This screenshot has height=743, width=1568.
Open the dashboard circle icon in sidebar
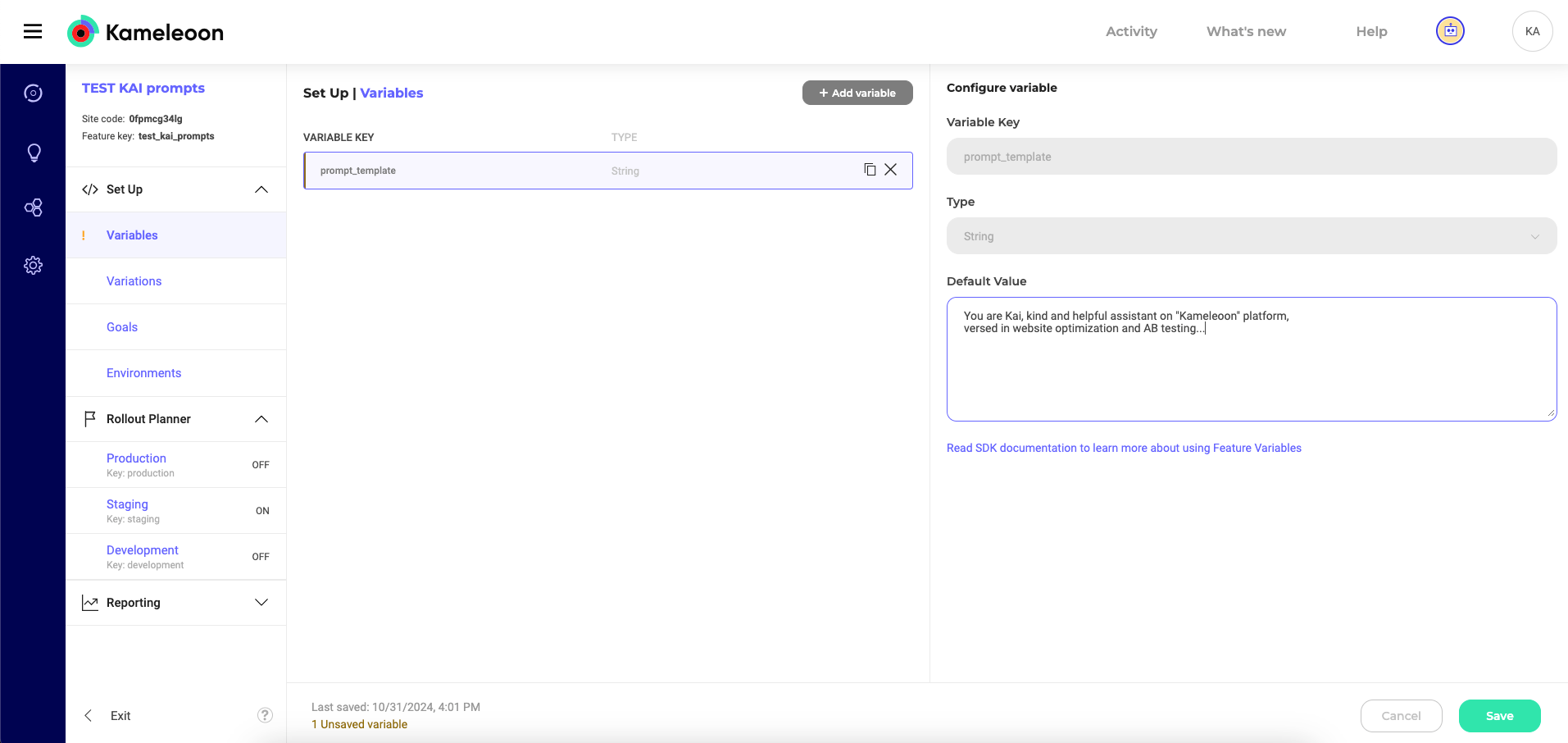click(x=33, y=93)
